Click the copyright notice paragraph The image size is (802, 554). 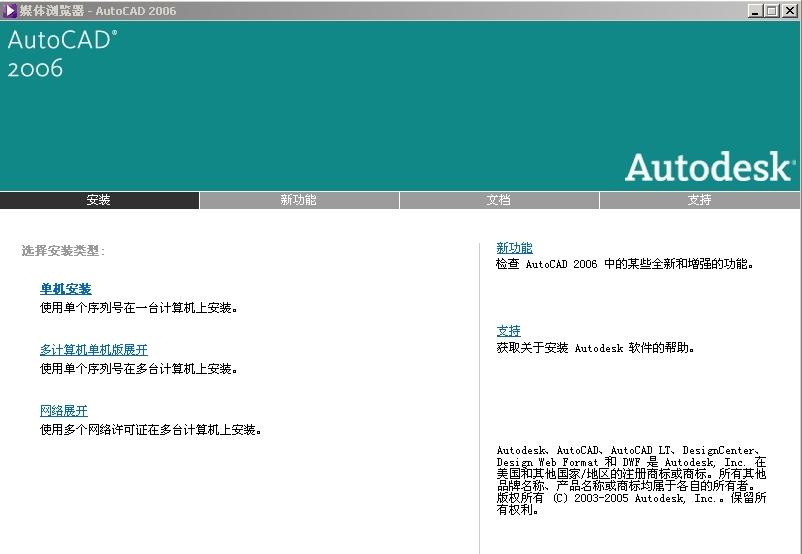631,480
